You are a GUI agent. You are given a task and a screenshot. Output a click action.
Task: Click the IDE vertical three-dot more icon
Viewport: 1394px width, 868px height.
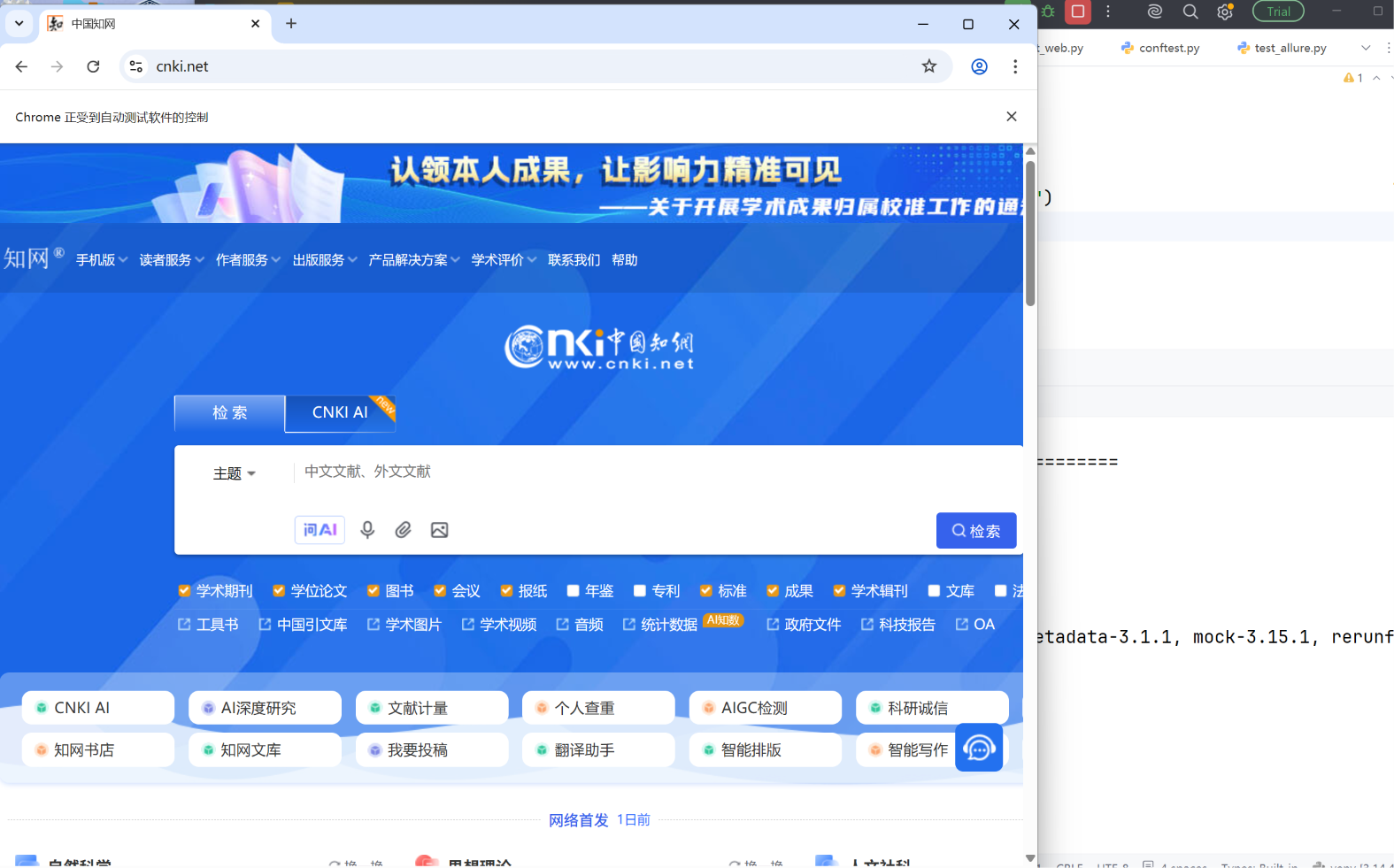[x=1108, y=12]
